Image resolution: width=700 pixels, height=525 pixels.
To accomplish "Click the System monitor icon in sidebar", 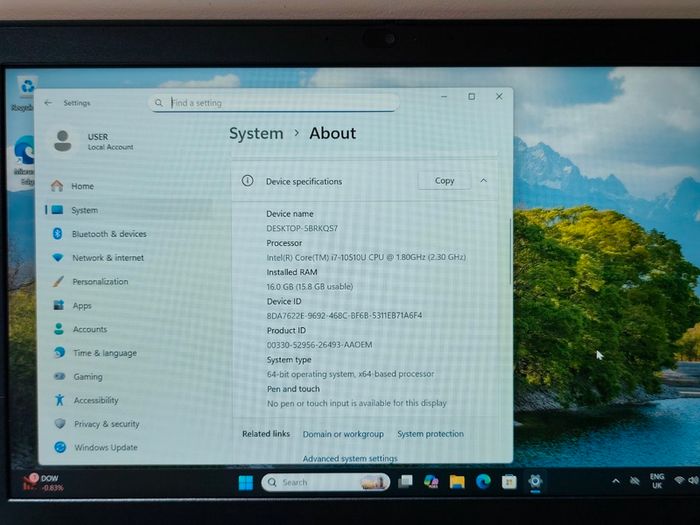I will coord(57,210).
